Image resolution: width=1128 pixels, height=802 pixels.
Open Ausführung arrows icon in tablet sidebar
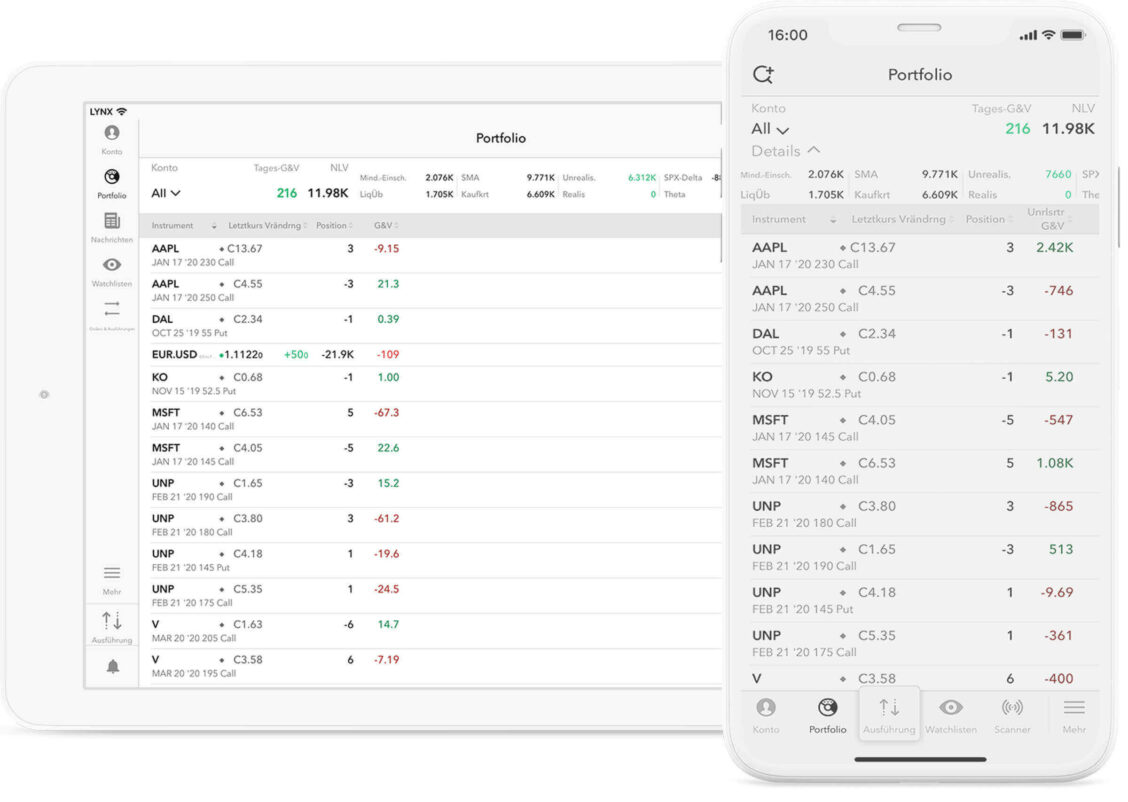[x=112, y=621]
